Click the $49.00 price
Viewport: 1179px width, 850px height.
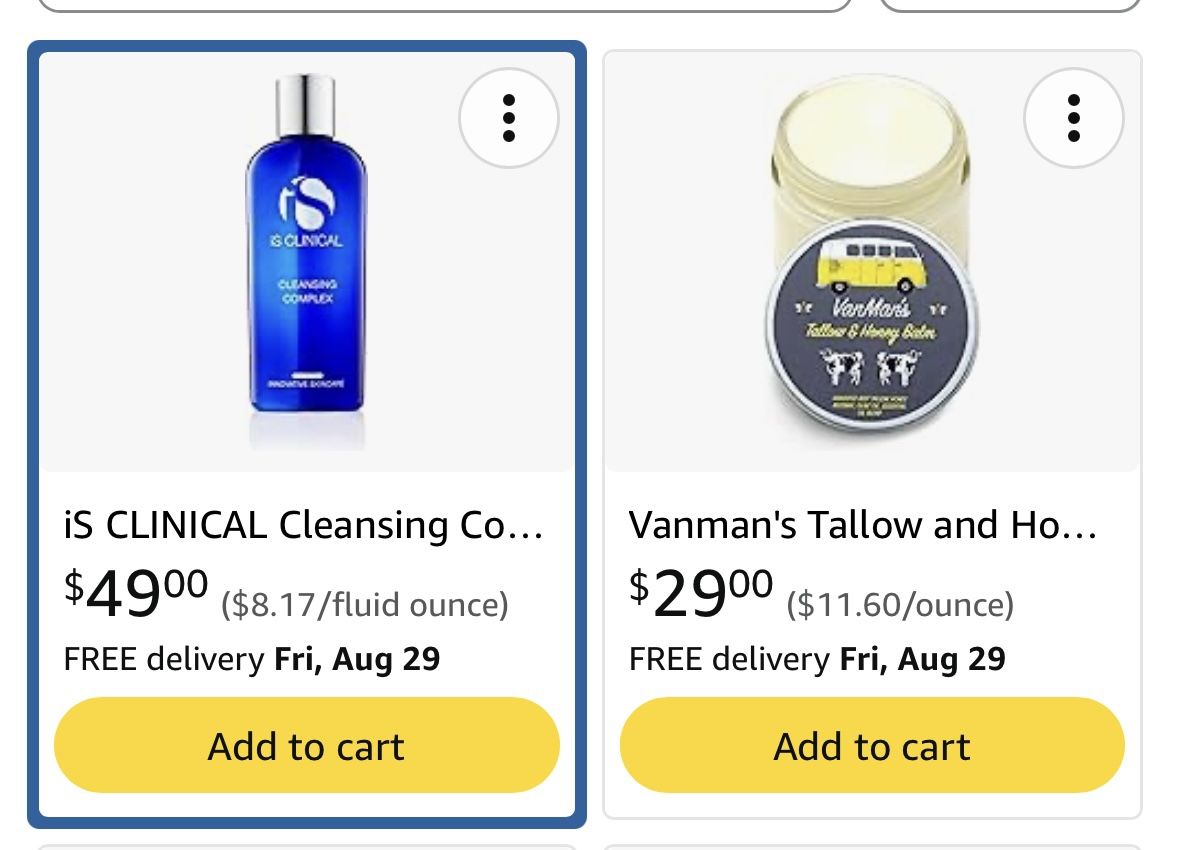136,593
